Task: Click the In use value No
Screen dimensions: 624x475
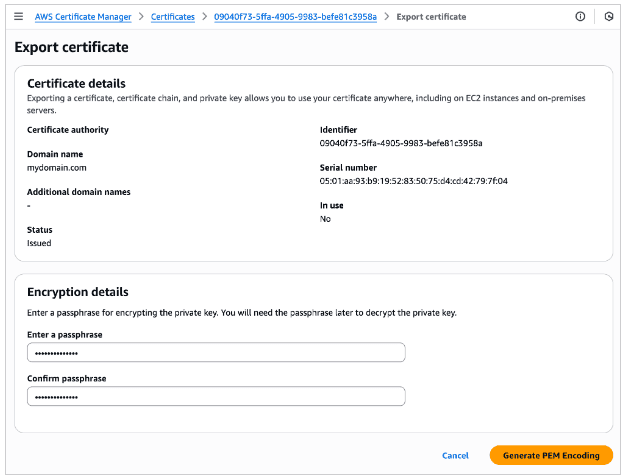Action: click(325, 219)
